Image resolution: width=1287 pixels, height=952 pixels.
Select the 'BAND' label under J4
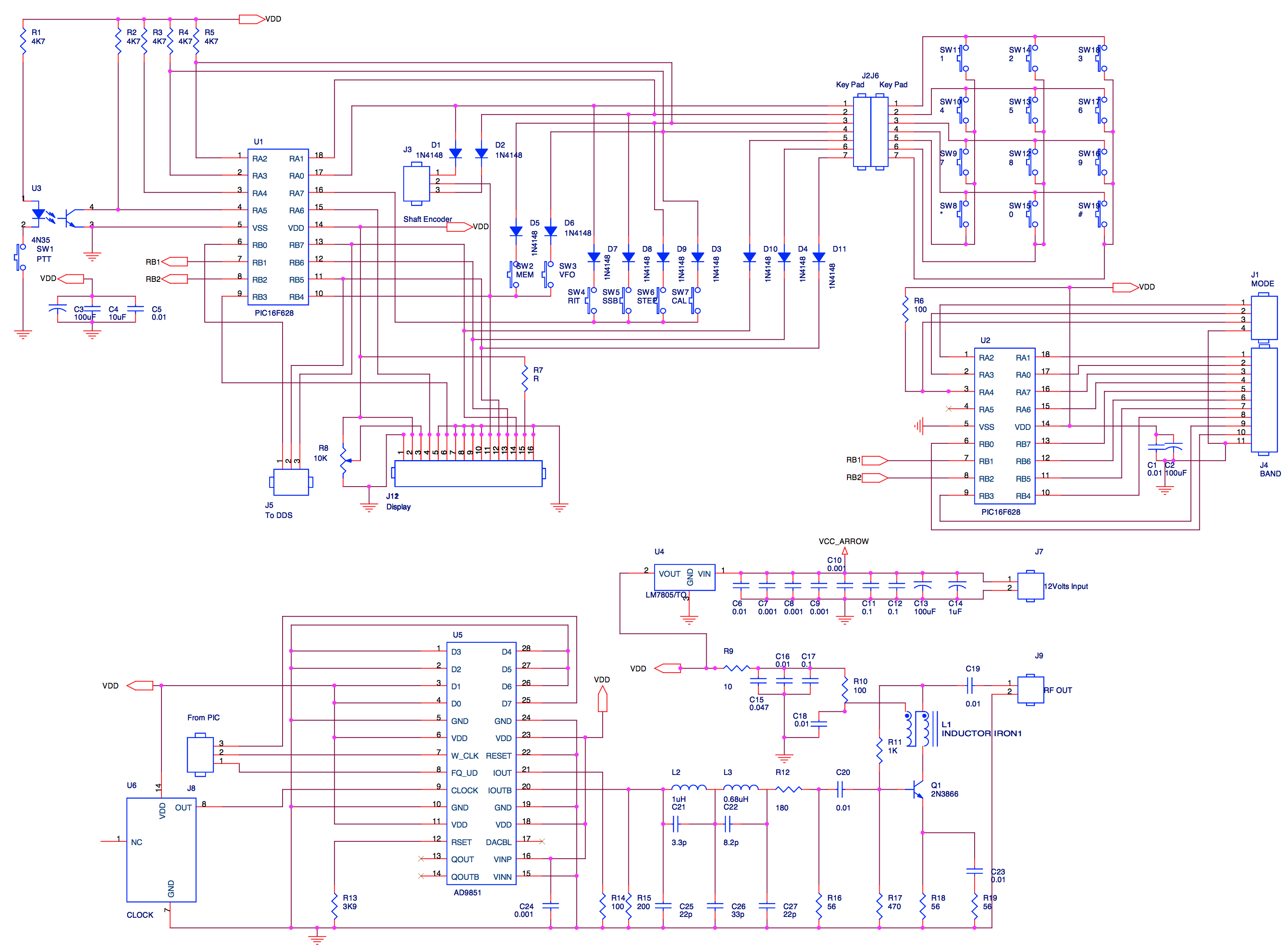pyautogui.click(x=1270, y=474)
